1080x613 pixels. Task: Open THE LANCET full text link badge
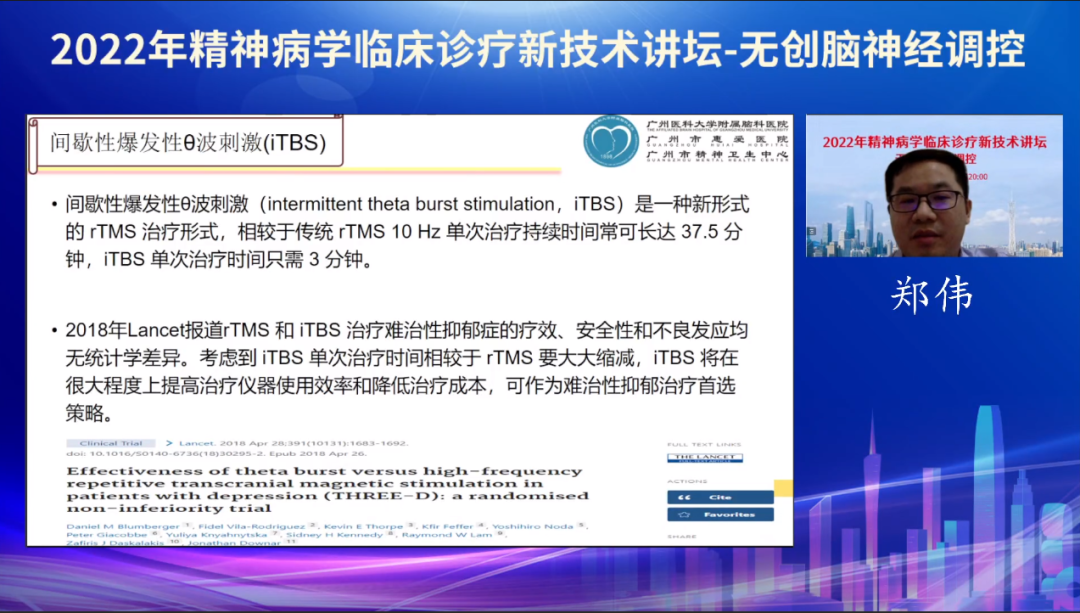point(705,457)
